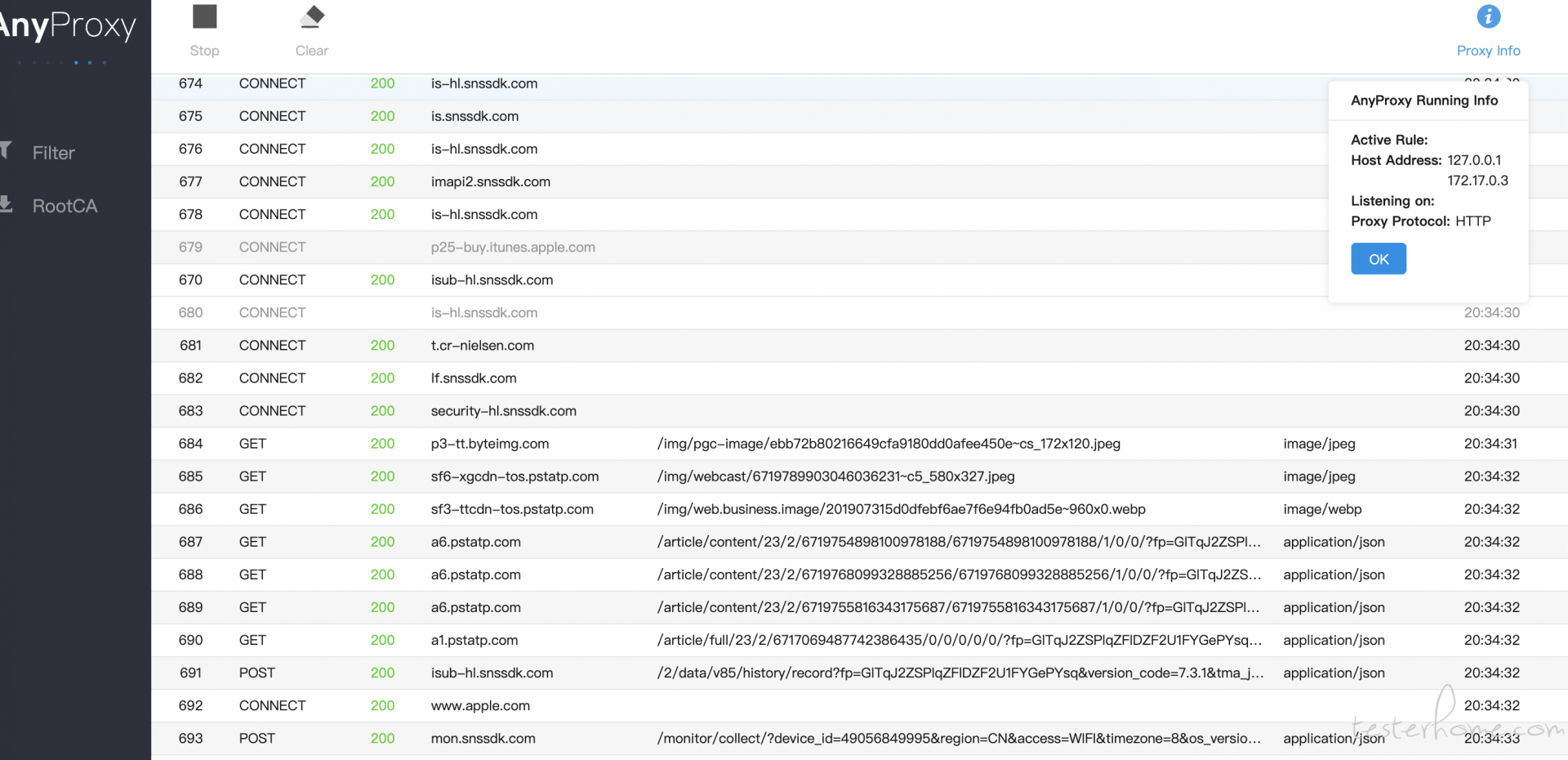Select request row 675 is.snssdk.com
Screen dimensions: 1568x760
859,116
